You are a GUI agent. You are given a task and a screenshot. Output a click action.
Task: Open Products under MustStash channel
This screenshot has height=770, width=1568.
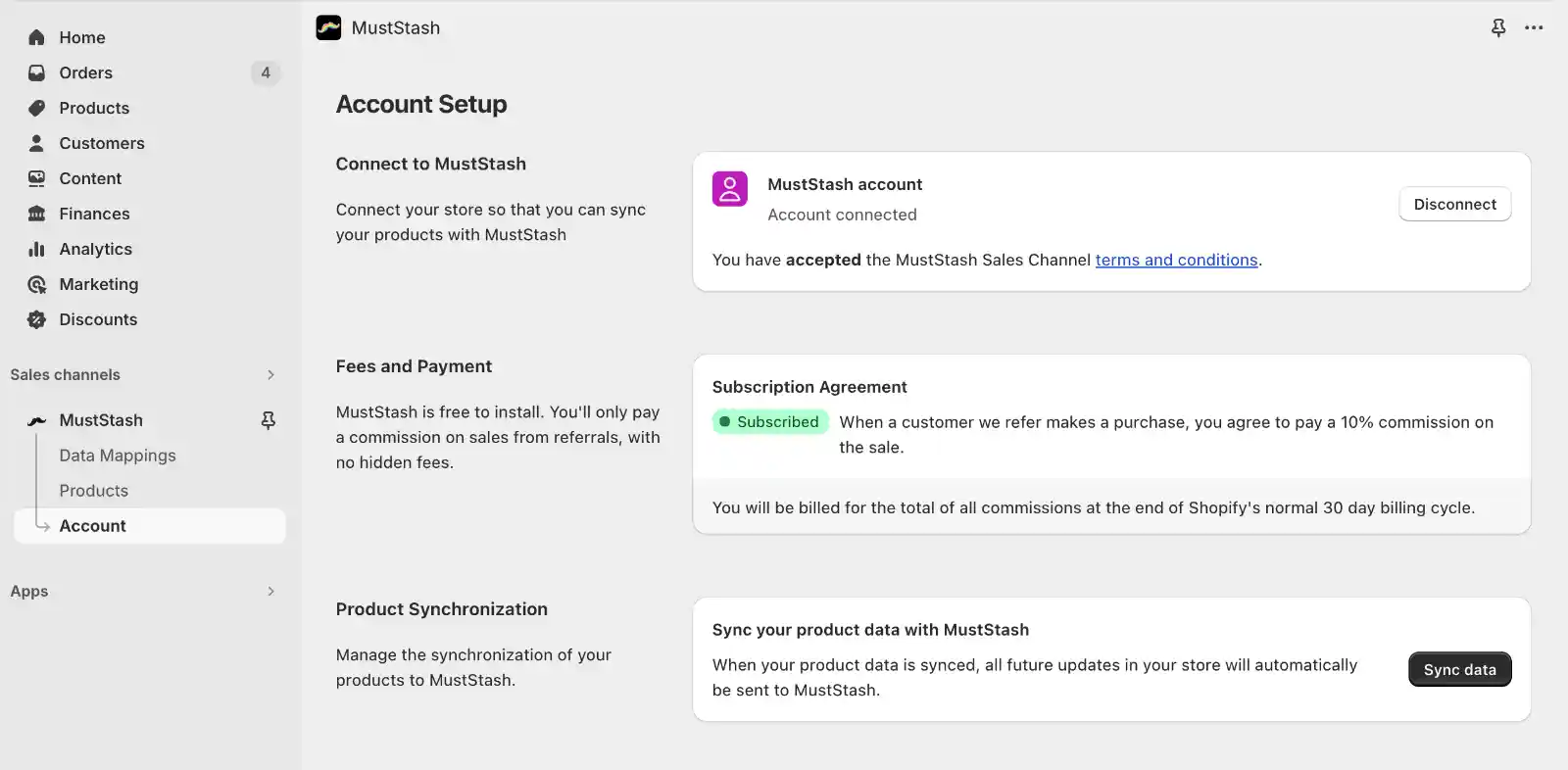click(93, 491)
